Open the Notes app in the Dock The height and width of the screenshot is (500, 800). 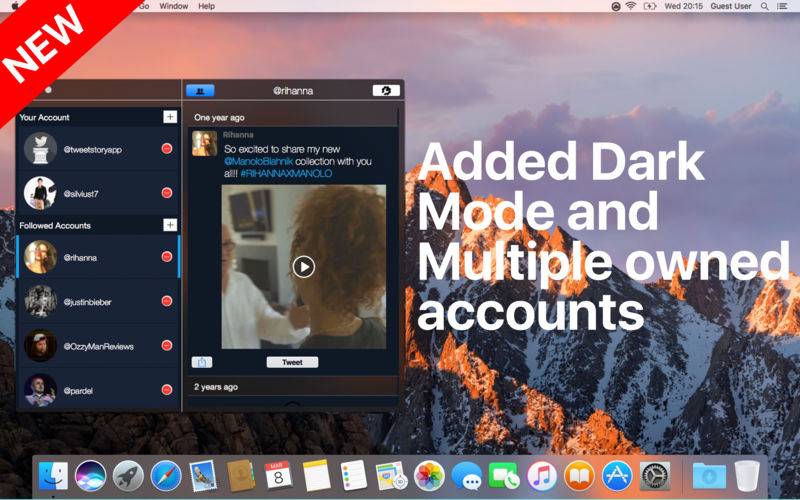(x=316, y=476)
